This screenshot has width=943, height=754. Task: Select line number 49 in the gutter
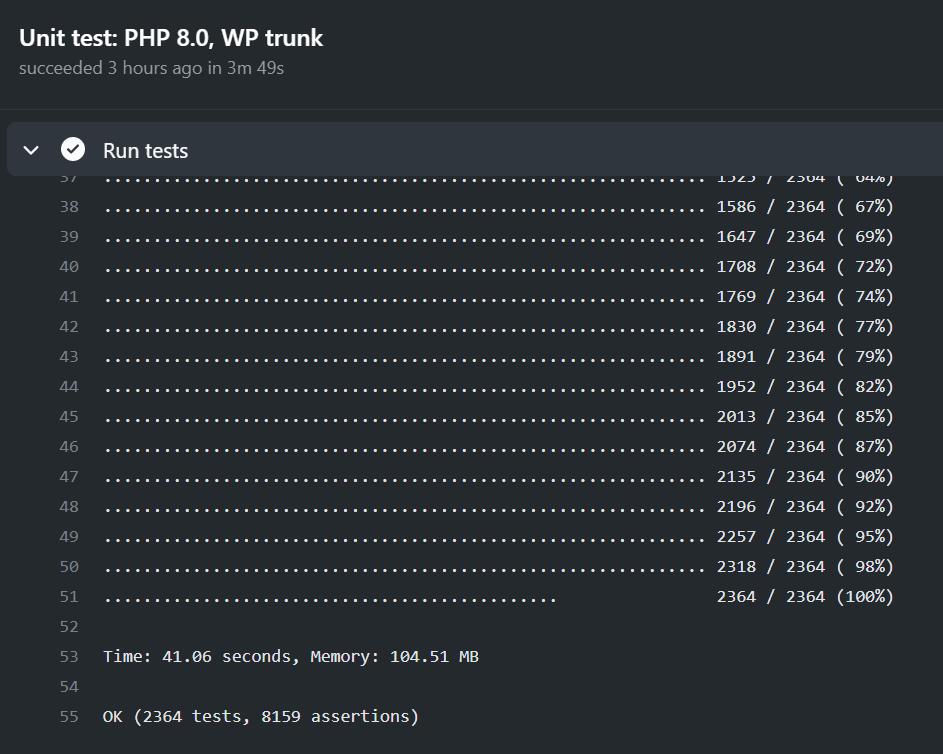(x=68, y=536)
